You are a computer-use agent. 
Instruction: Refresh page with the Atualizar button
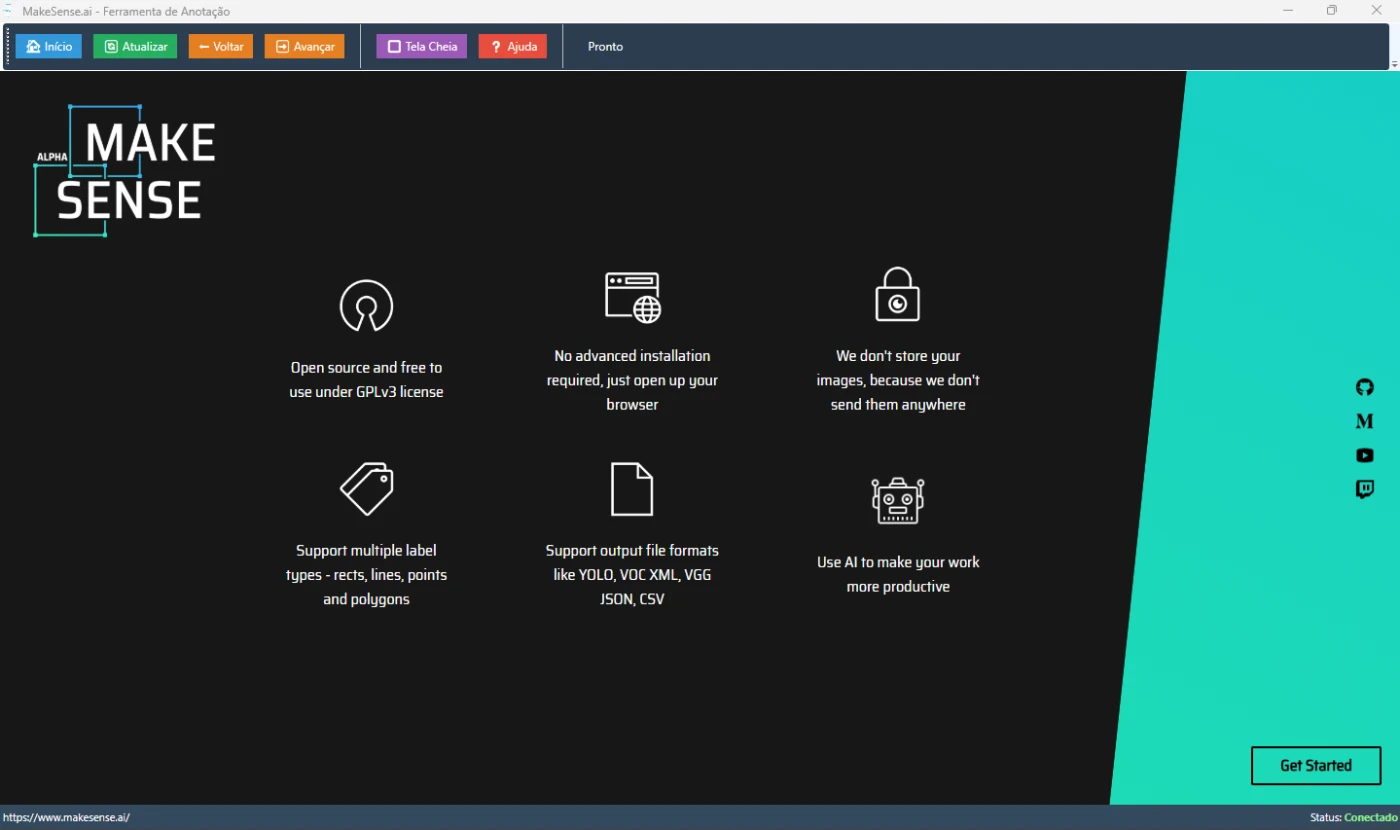pyautogui.click(x=135, y=47)
